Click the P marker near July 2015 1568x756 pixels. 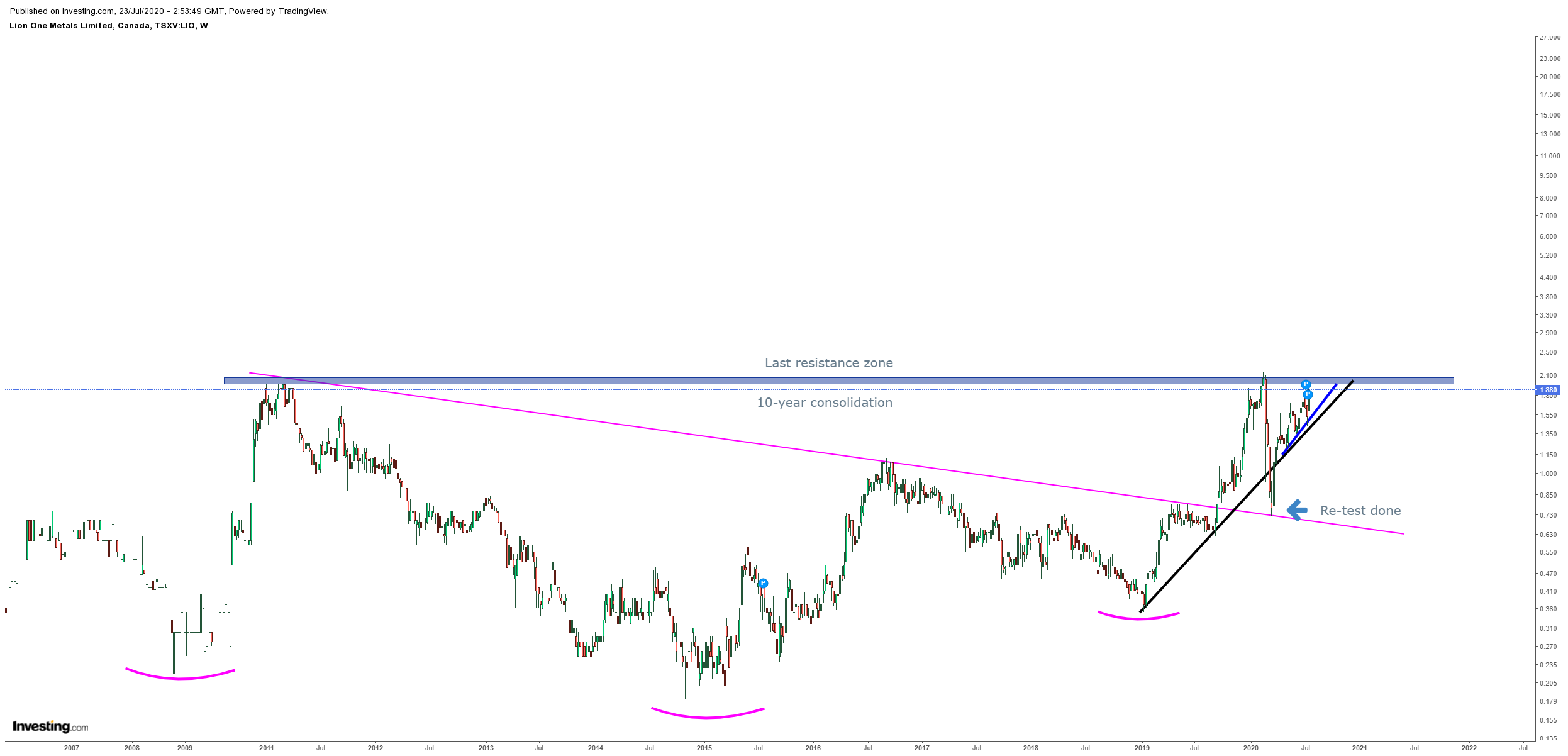coord(763,583)
